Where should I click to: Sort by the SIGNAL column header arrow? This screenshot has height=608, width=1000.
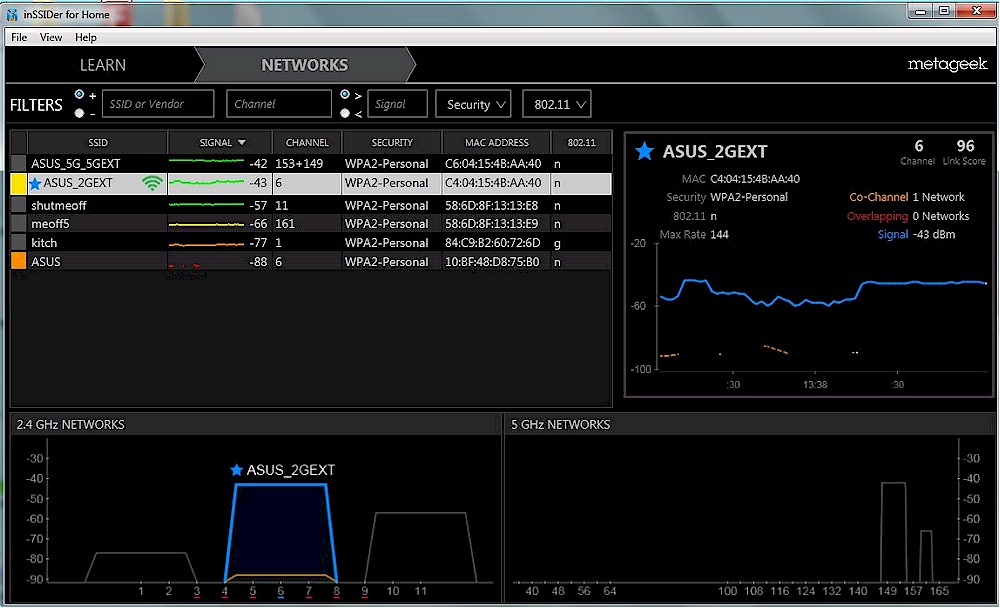241,142
